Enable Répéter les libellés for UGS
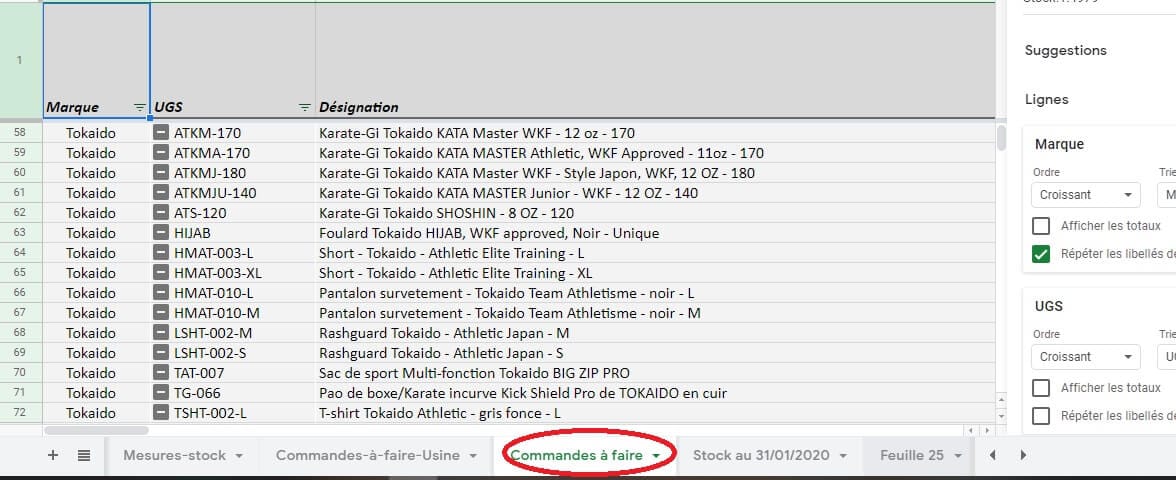The width and height of the screenshot is (1176, 480). (1041, 416)
